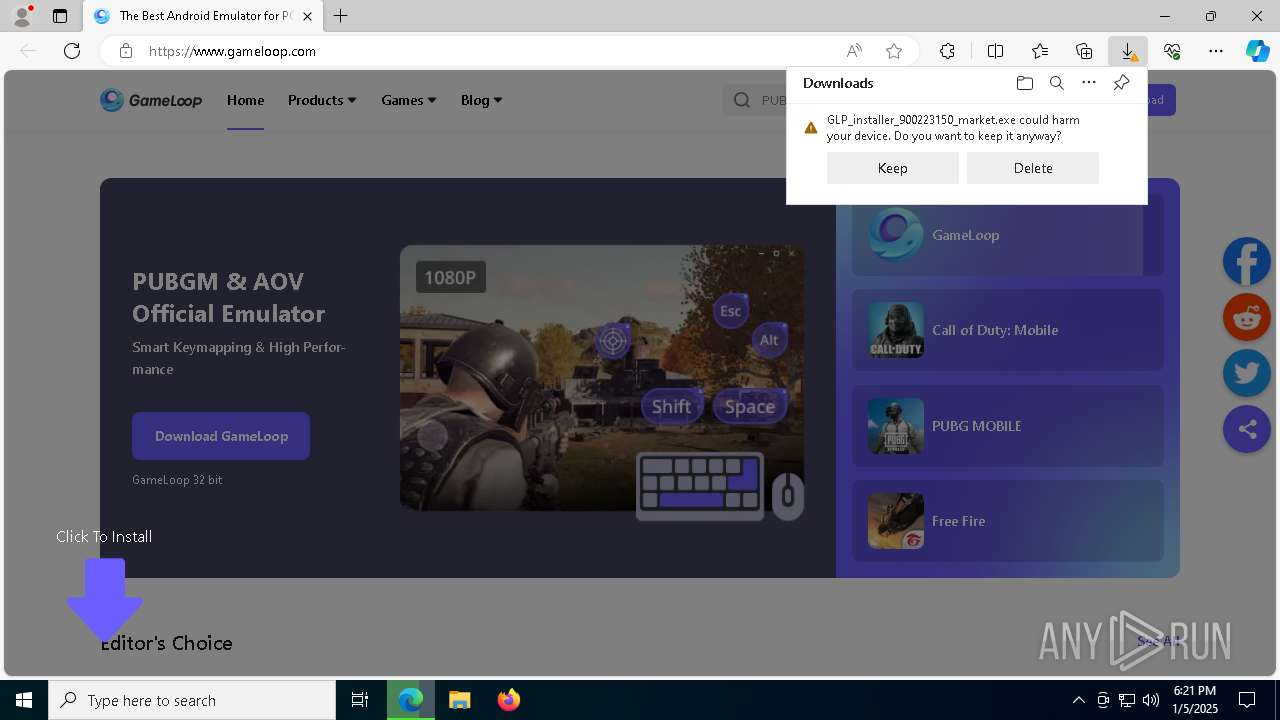Image resolution: width=1280 pixels, height=720 pixels.
Task: Pin the Downloads panel
Action: (x=1121, y=83)
